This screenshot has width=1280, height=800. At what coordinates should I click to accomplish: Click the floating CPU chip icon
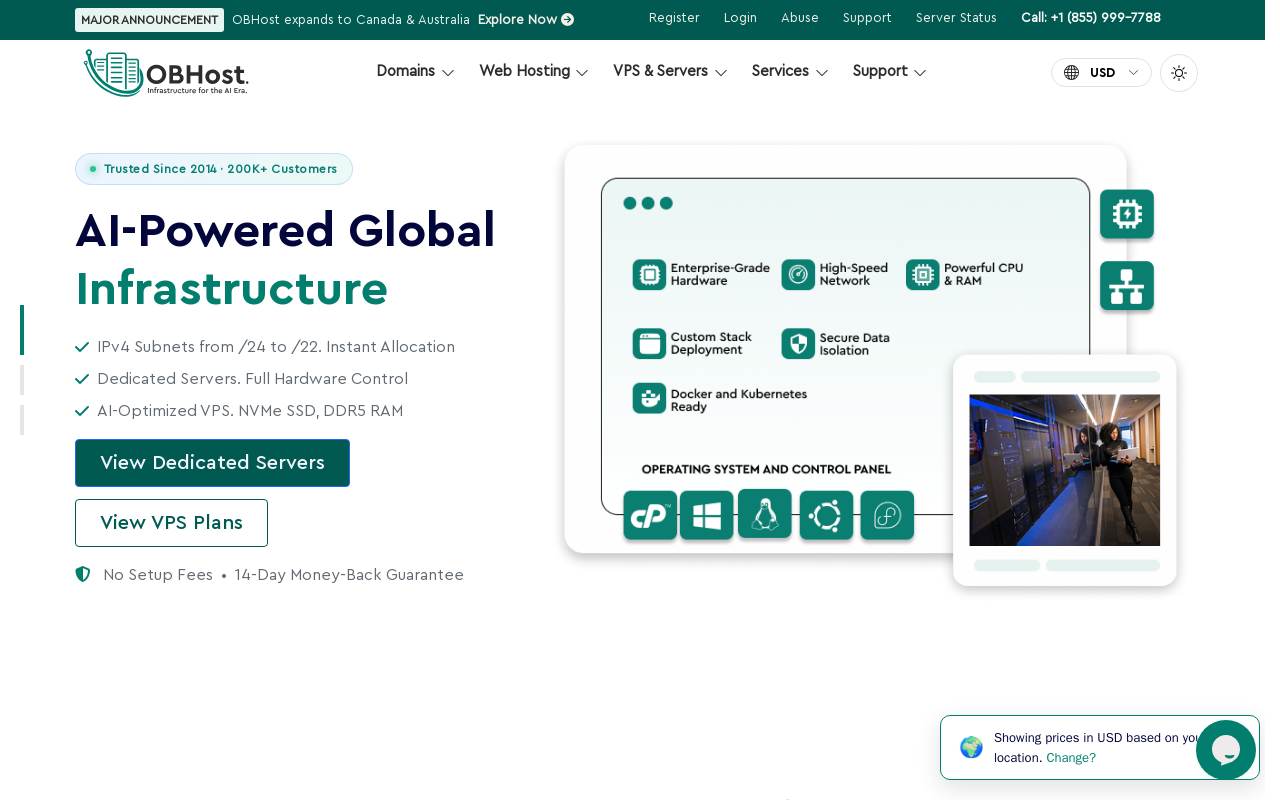(1127, 214)
